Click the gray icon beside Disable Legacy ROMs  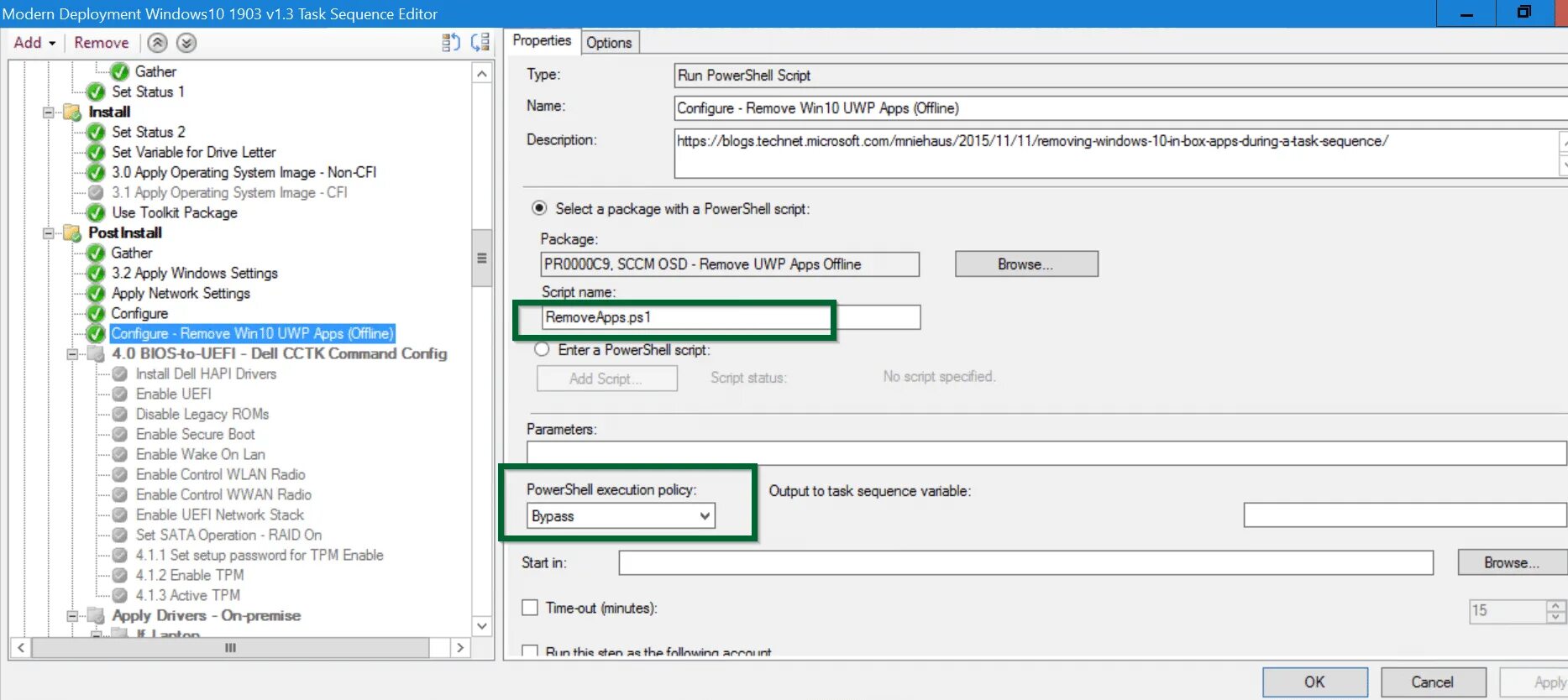pos(120,414)
